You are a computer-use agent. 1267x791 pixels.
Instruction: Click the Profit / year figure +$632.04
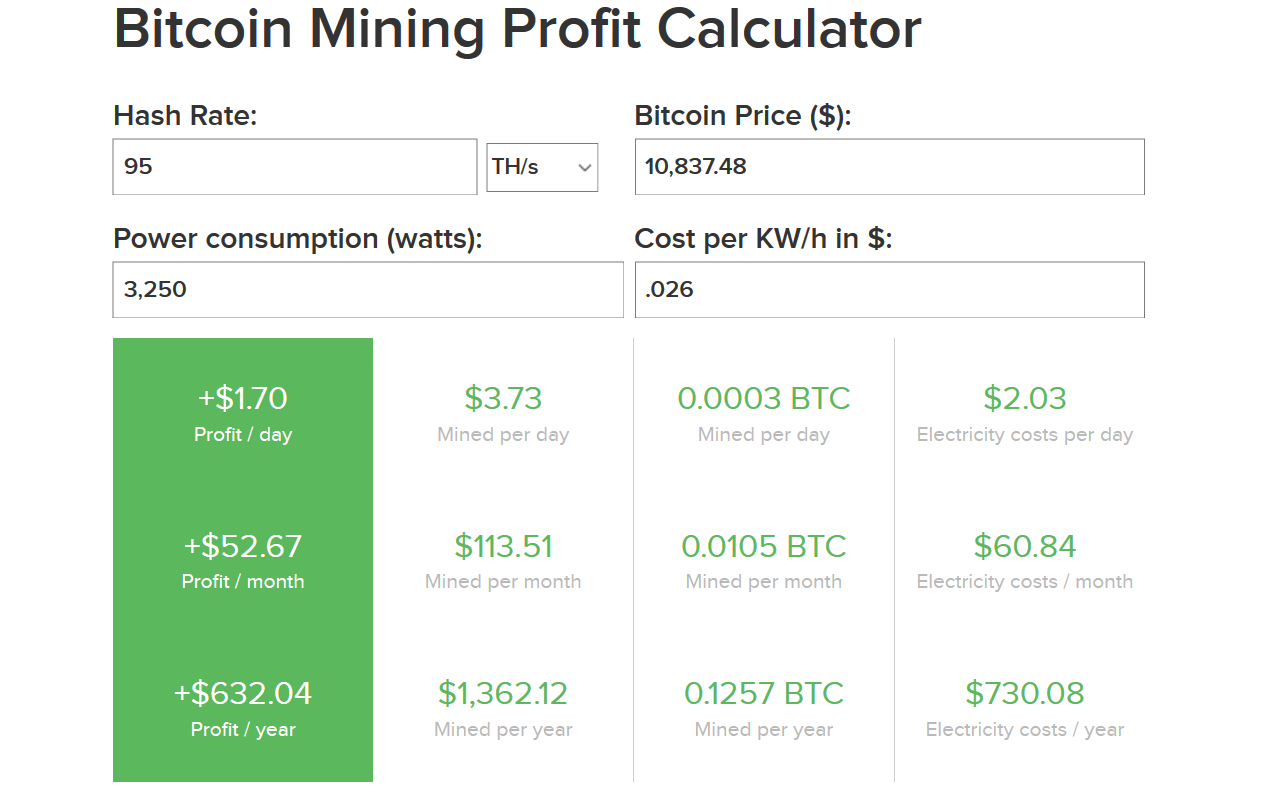[243, 693]
